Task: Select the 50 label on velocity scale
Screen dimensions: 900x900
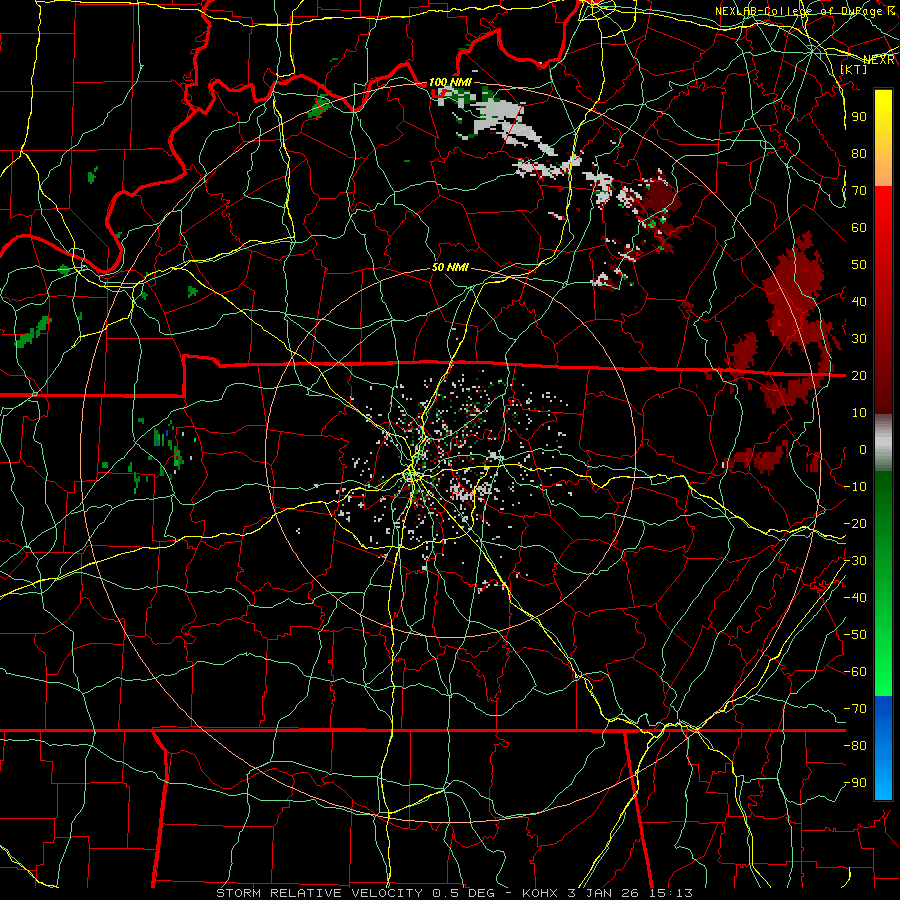Action: tap(859, 265)
